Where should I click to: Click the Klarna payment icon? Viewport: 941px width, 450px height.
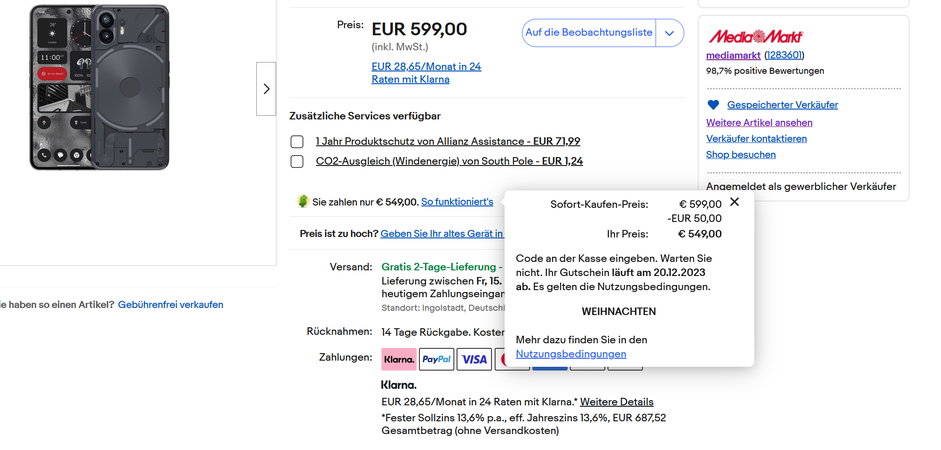pos(399,359)
